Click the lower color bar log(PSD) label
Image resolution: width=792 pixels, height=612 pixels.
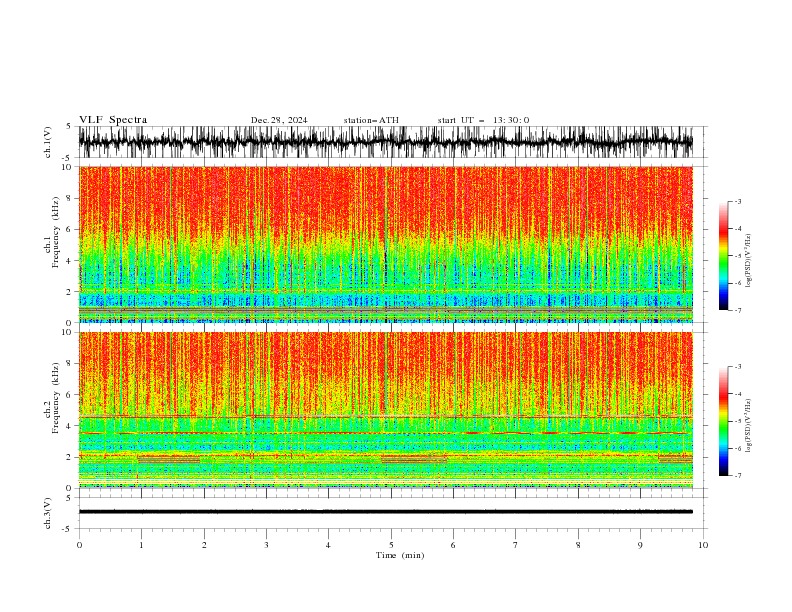pos(749,425)
